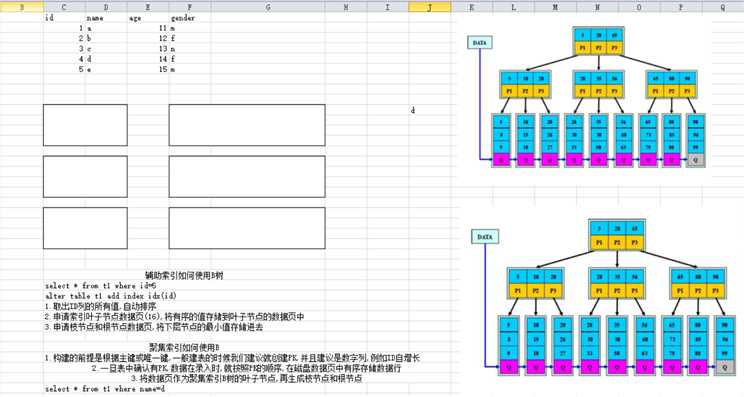
Task: Click "select * from t1 where name=d"
Action: [x=105, y=389]
